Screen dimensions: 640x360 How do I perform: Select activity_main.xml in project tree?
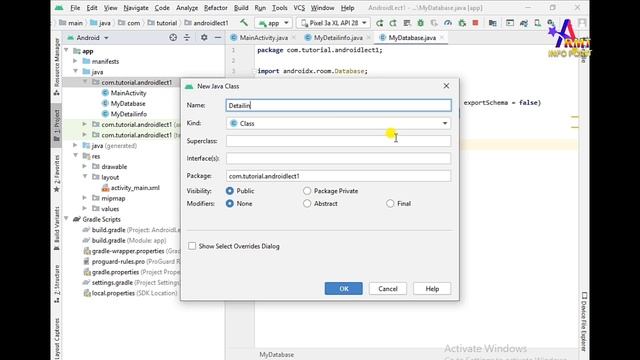(135, 188)
